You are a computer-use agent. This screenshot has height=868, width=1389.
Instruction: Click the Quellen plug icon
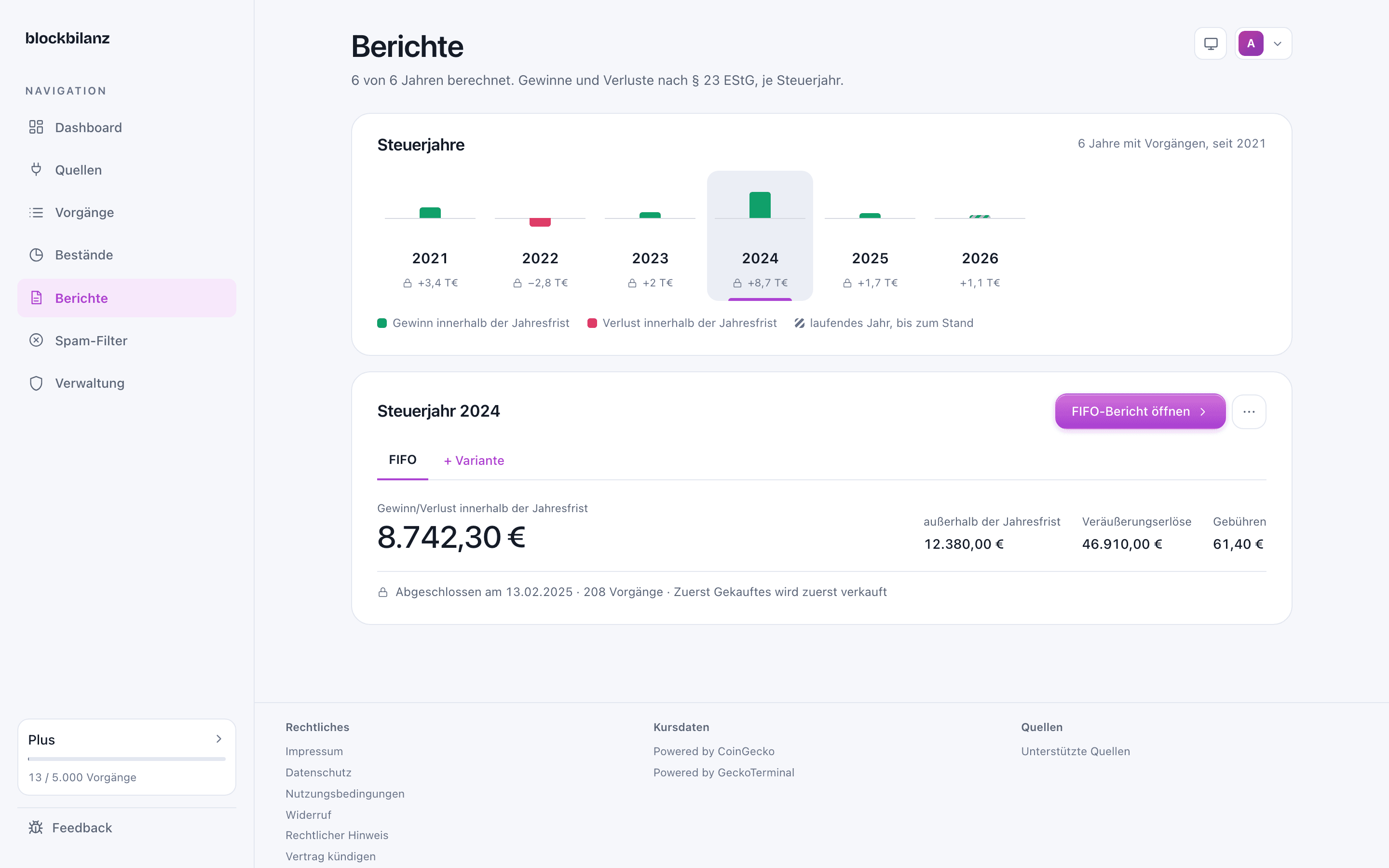[x=36, y=169]
